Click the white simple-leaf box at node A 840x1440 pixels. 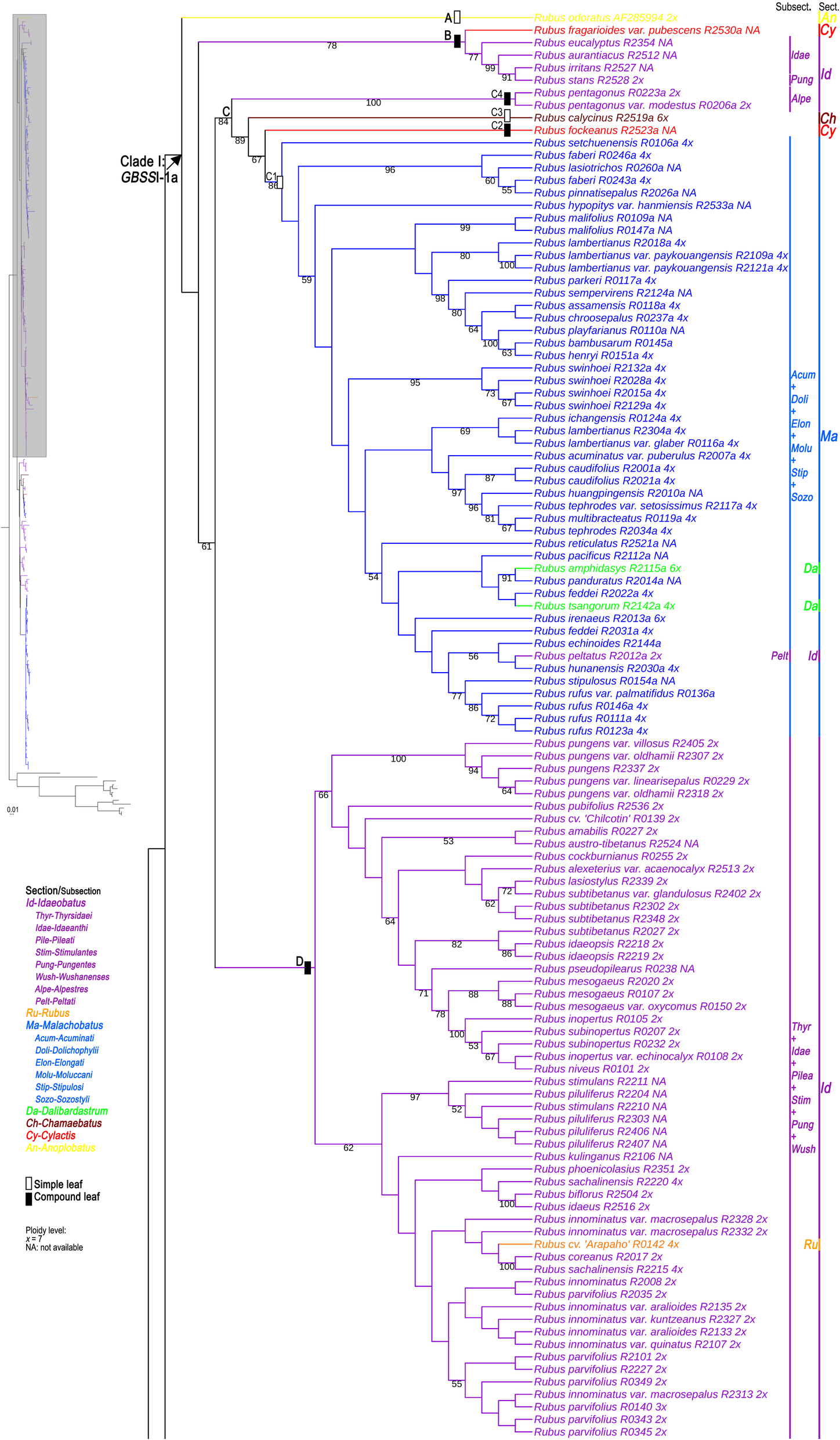457,17
